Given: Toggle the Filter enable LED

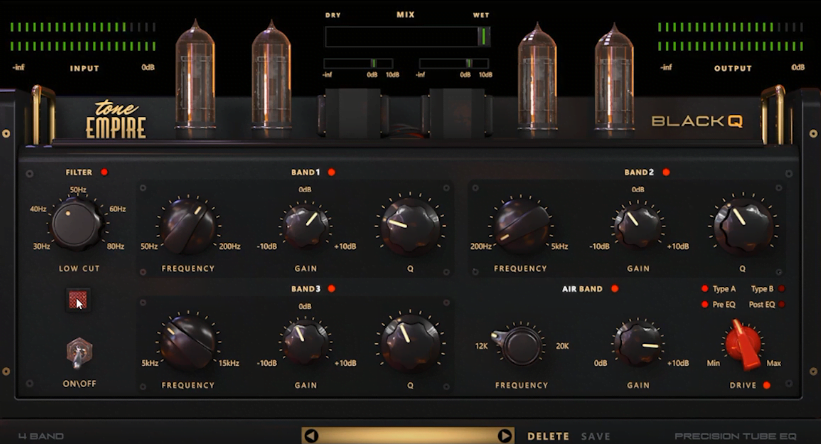Looking at the screenshot, I should pyautogui.click(x=104, y=172).
